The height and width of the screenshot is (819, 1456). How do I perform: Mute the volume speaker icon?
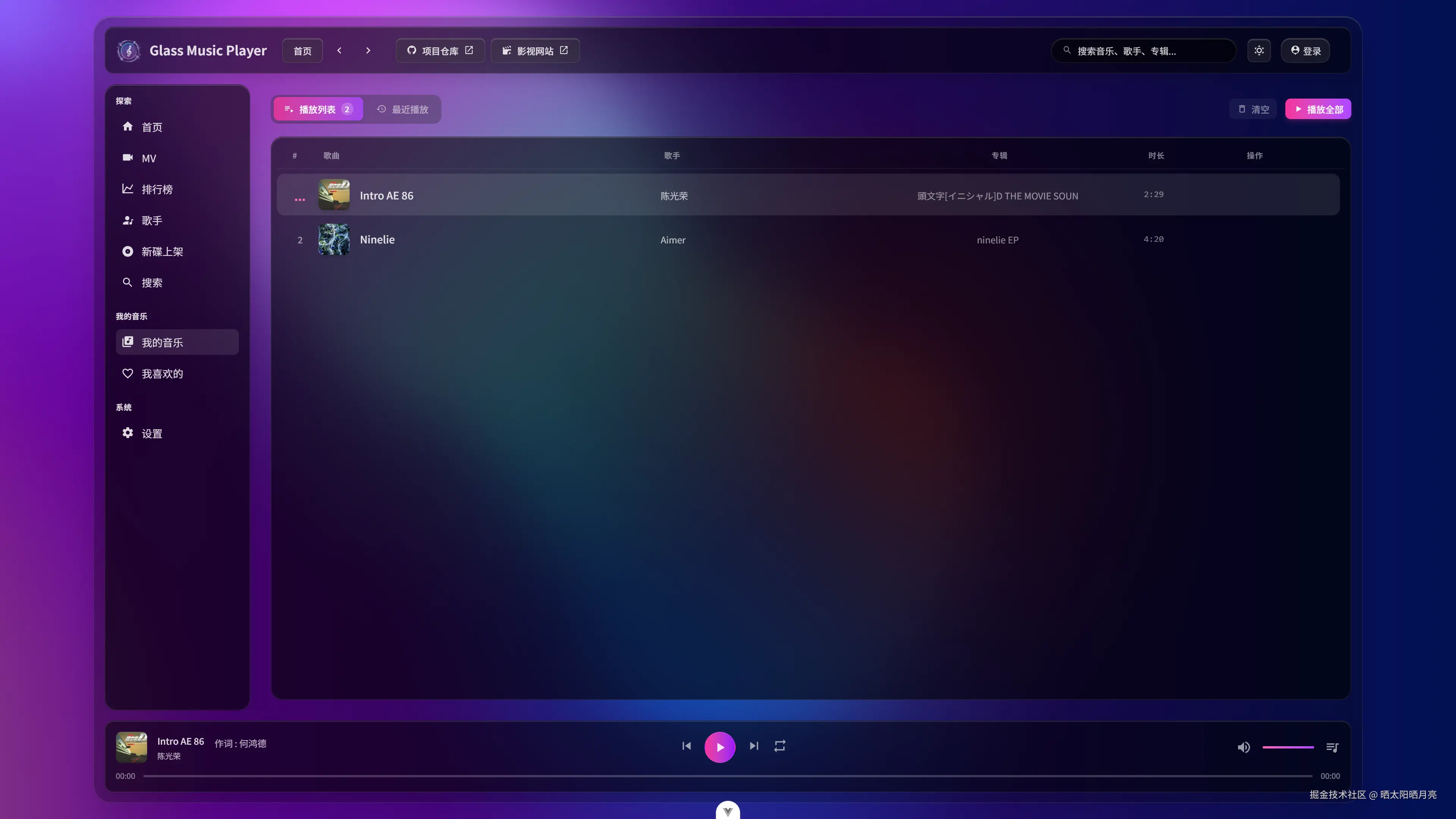[1244, 747]
